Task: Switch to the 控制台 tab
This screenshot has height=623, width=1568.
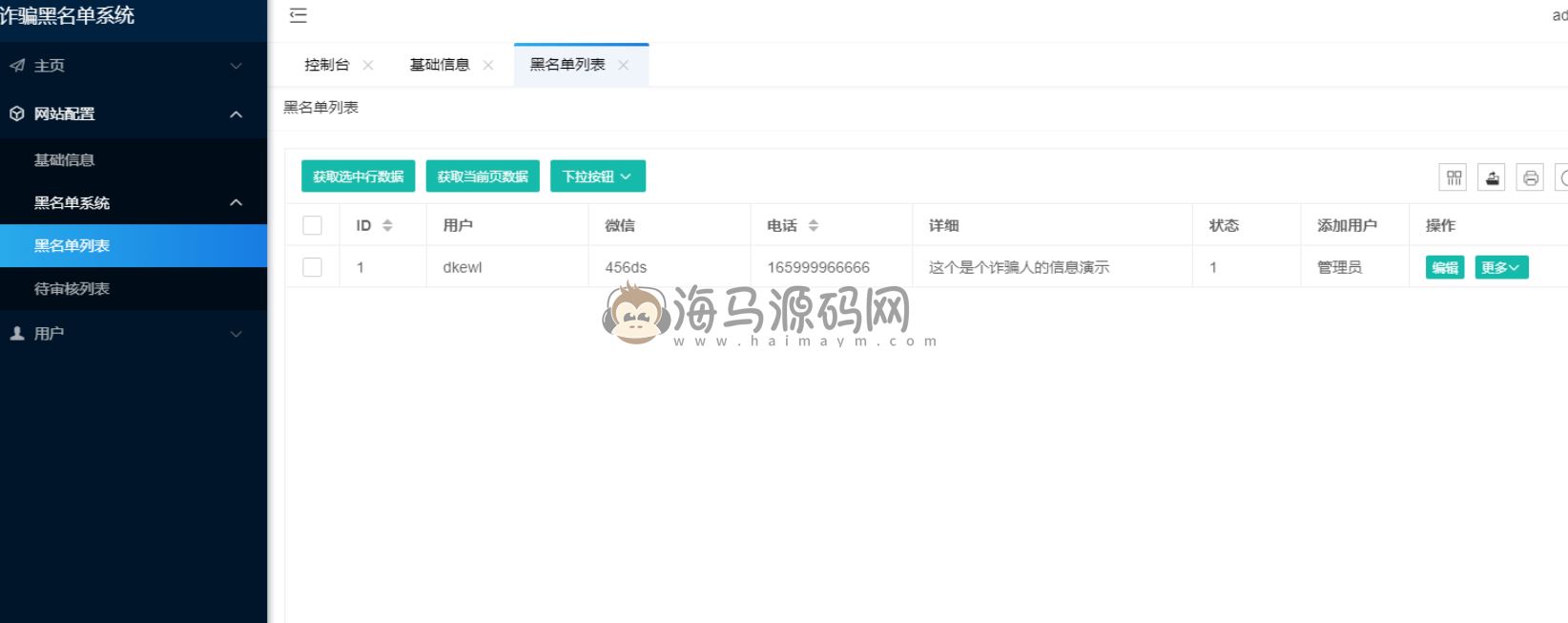Action: (x=326, y=65)
